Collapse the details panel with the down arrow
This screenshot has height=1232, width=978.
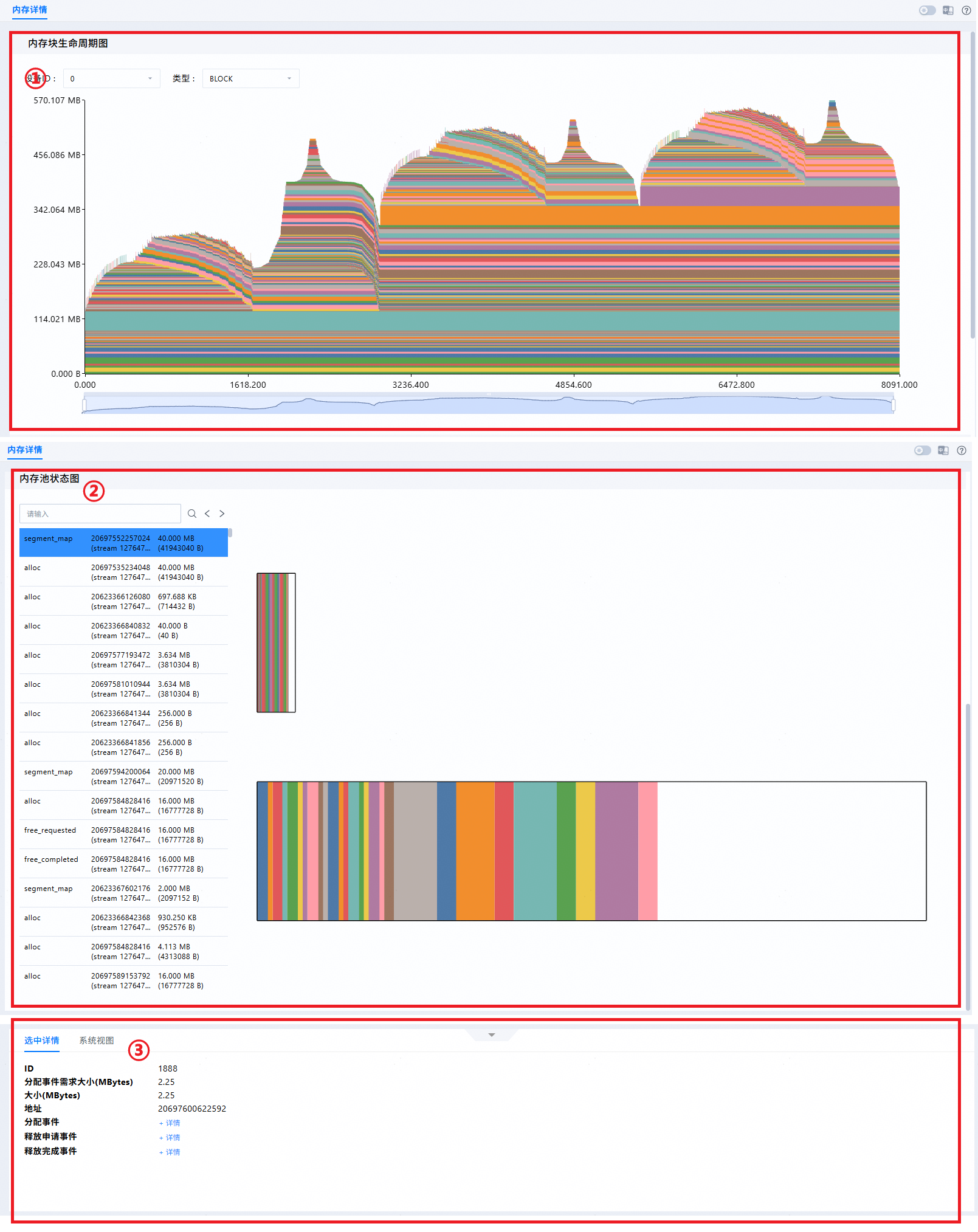tap(492, 1035)
